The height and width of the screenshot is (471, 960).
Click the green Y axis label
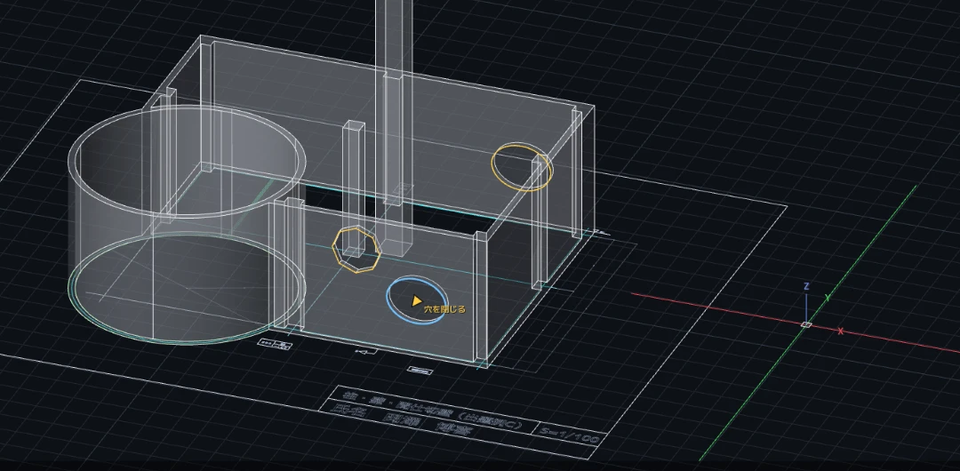point(827,298)
